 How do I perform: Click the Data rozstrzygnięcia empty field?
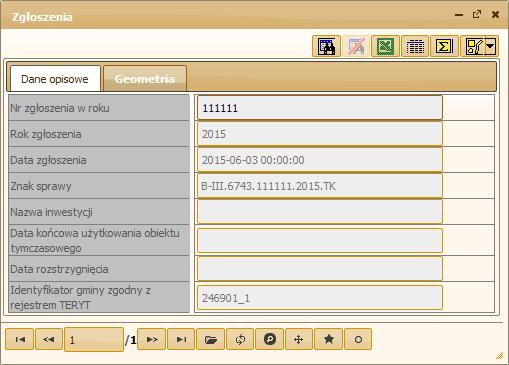click(320, 269)
